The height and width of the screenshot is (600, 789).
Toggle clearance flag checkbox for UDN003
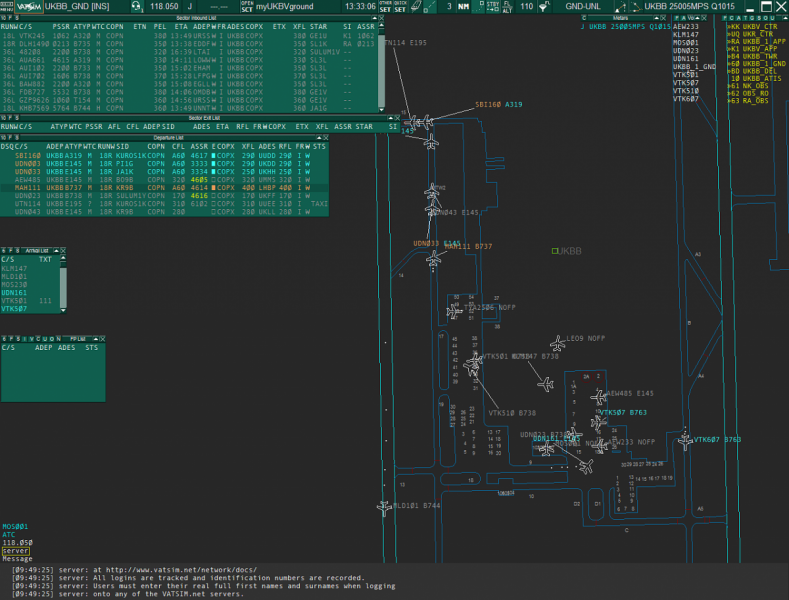[213, 164]
